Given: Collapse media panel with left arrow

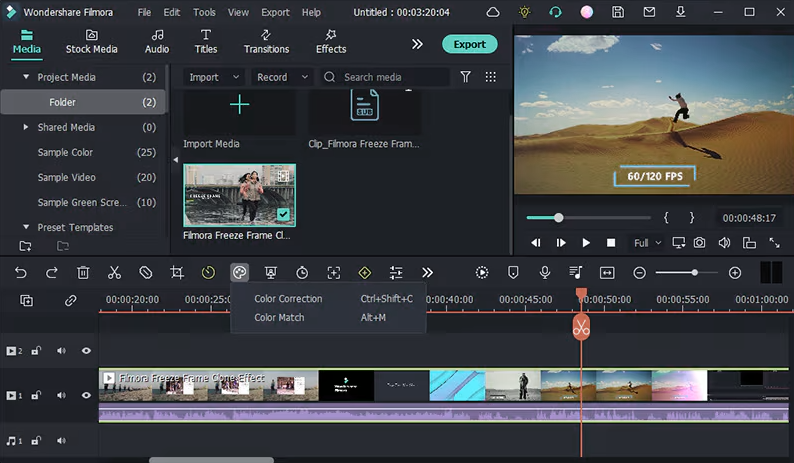Looking at the screenshot, I should pos(175,160).
